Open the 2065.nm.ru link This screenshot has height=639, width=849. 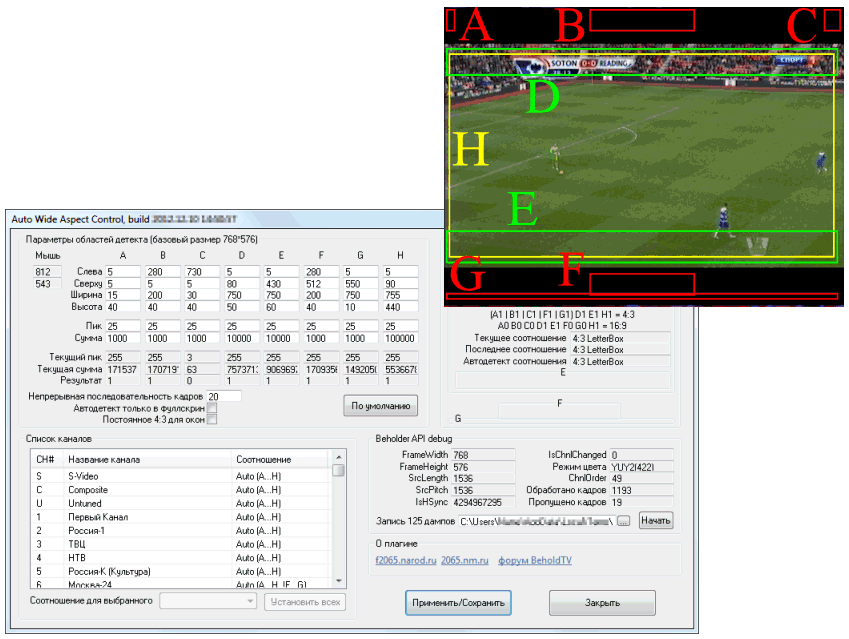465,559
